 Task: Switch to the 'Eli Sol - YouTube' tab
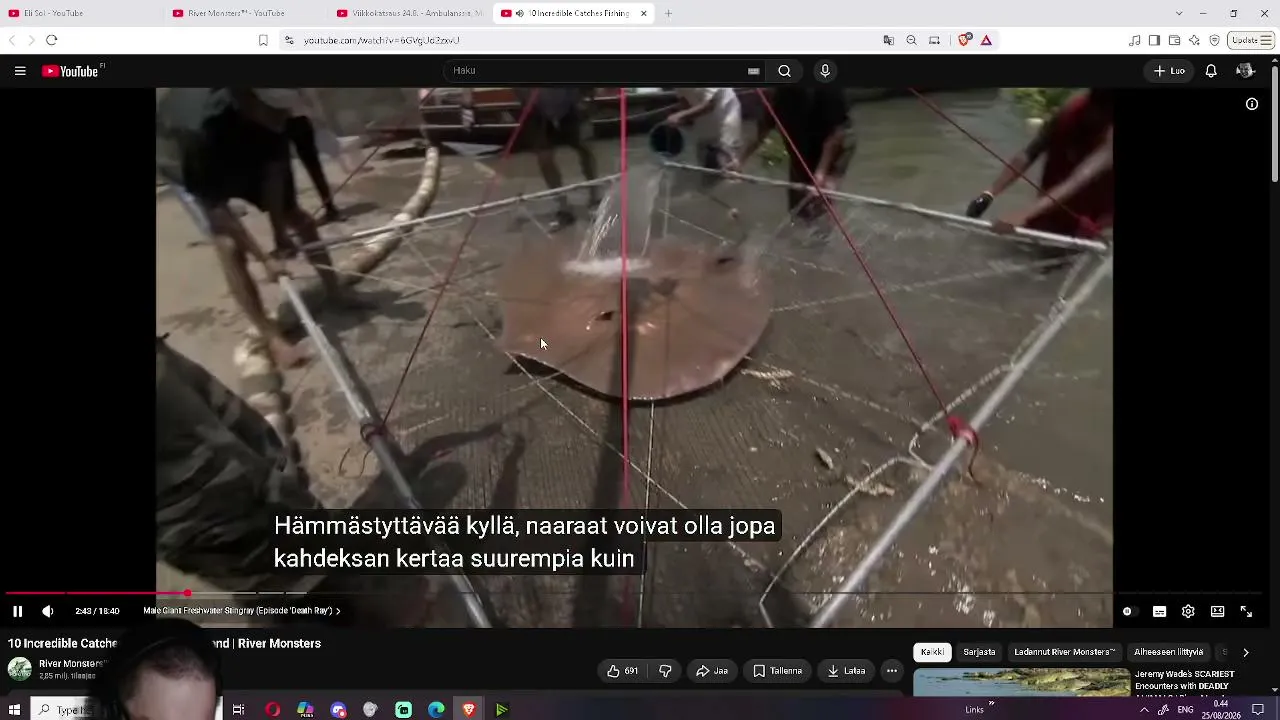(80, 13)
